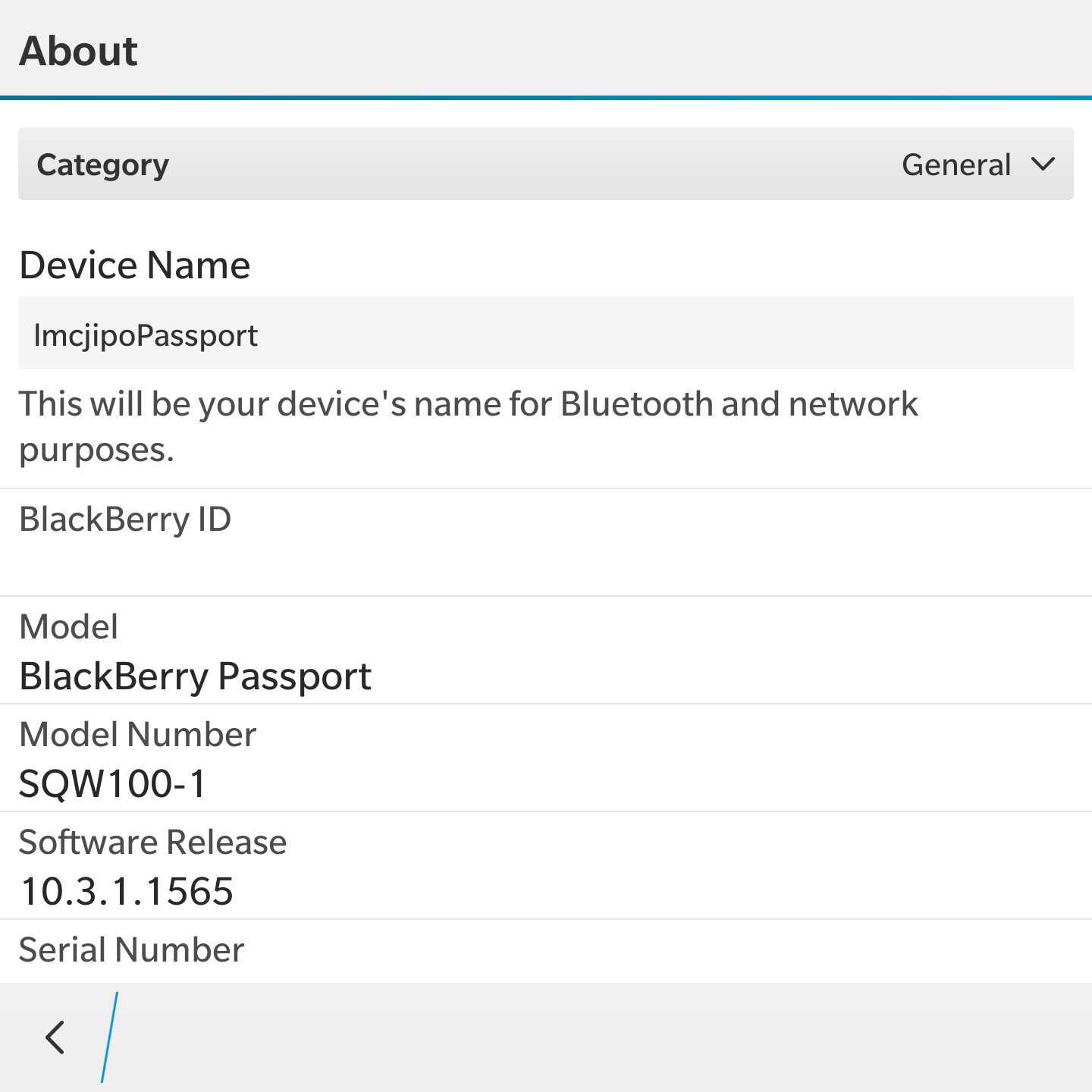Go back using the back arrow
This screenshot has width=1092, height=1092.
55,1037
